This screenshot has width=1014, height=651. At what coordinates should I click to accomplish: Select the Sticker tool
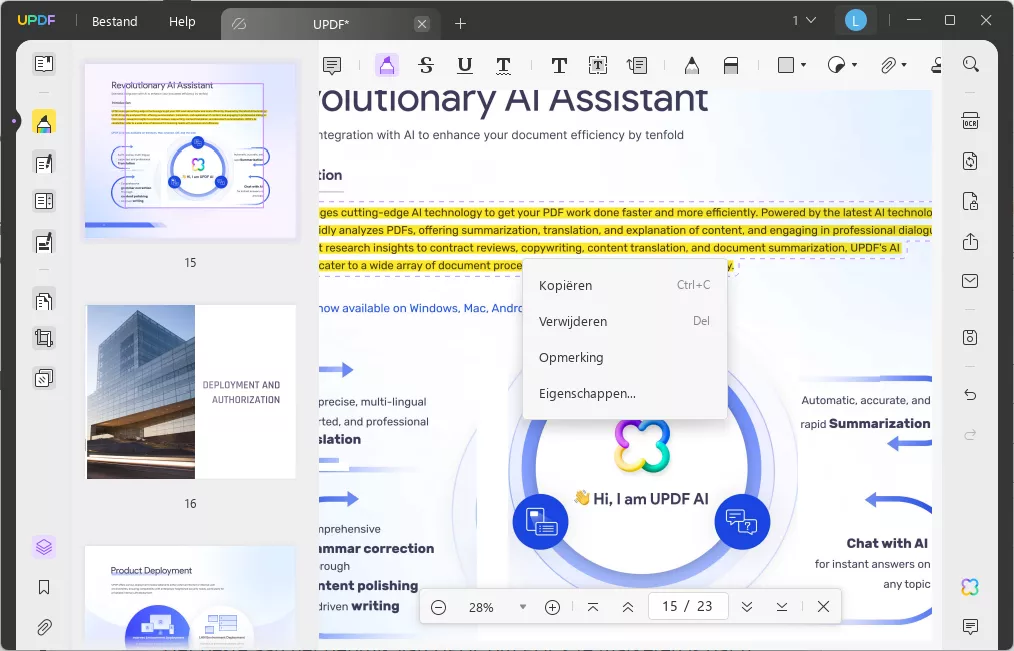click(x=836, y=65)
